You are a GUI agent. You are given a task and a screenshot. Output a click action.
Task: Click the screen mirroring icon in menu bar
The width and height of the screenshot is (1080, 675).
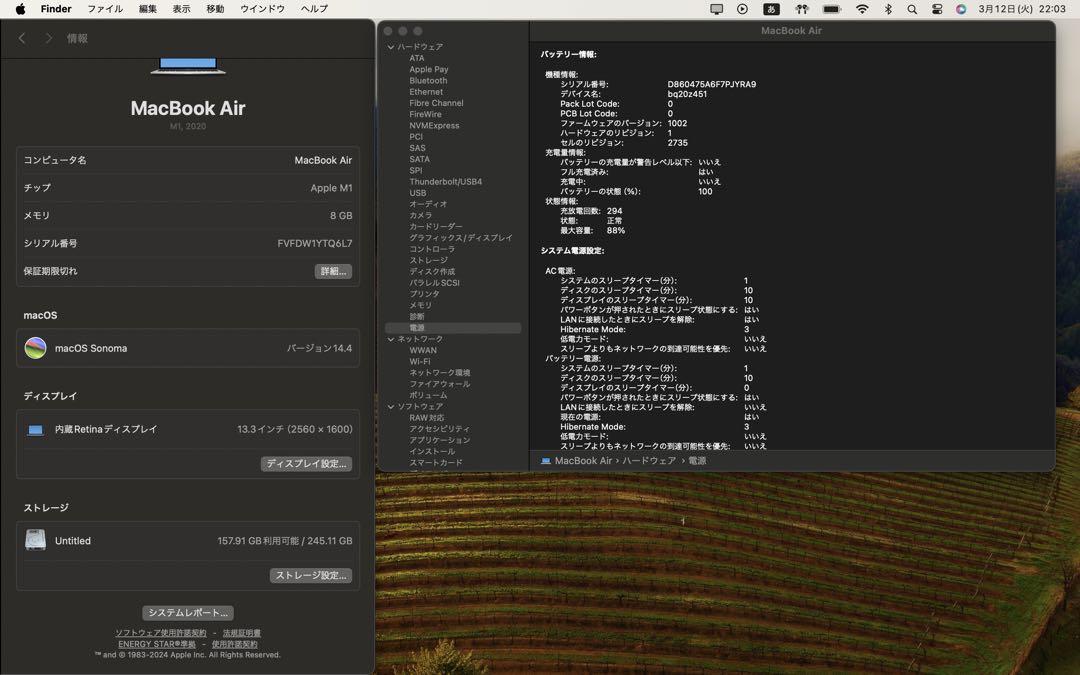716,9
